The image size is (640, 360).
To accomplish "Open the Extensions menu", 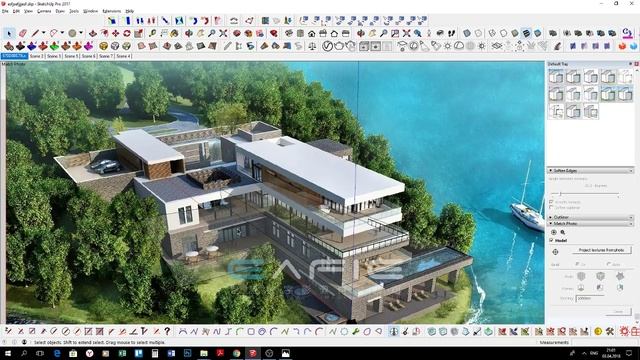I will [111, 11].
